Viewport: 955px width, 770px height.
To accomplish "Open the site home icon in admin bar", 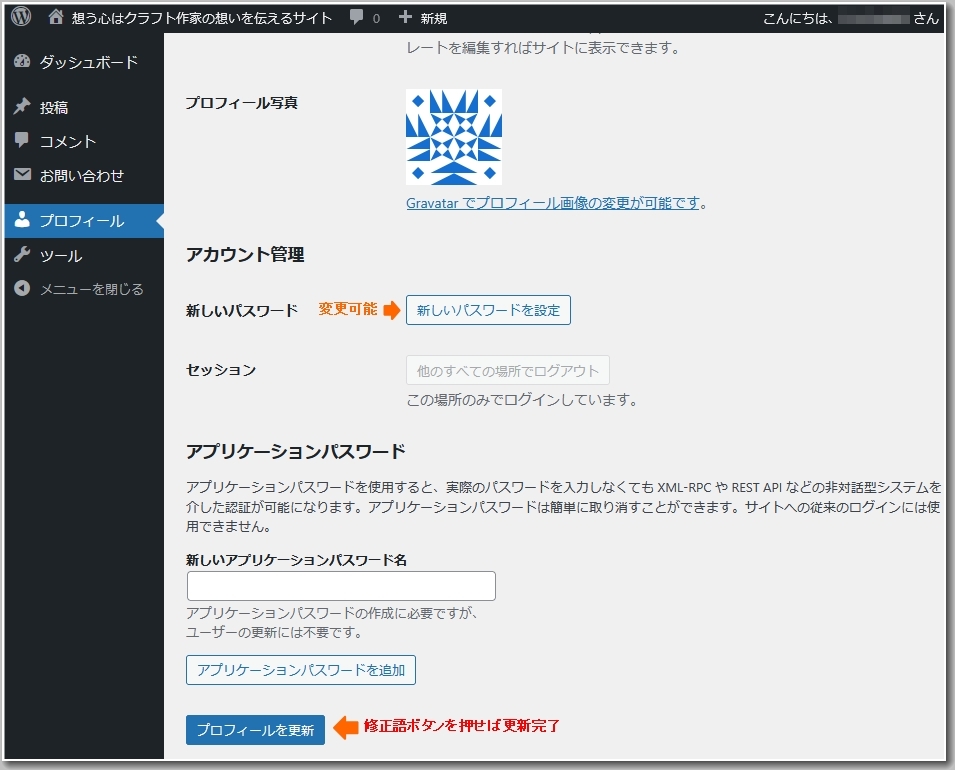I will (x=56, y=18).
